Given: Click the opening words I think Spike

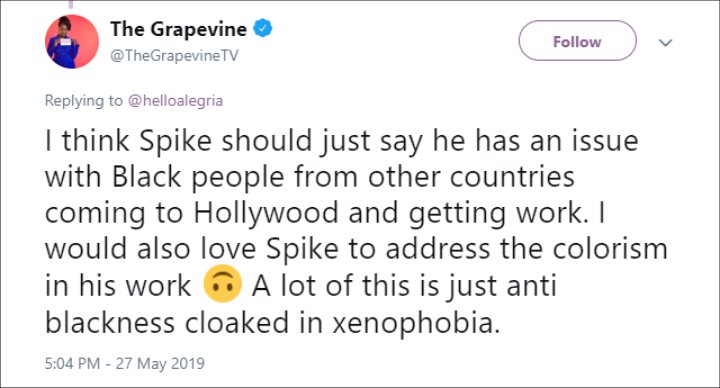Looking at the screenshot, I should [128, 141].
